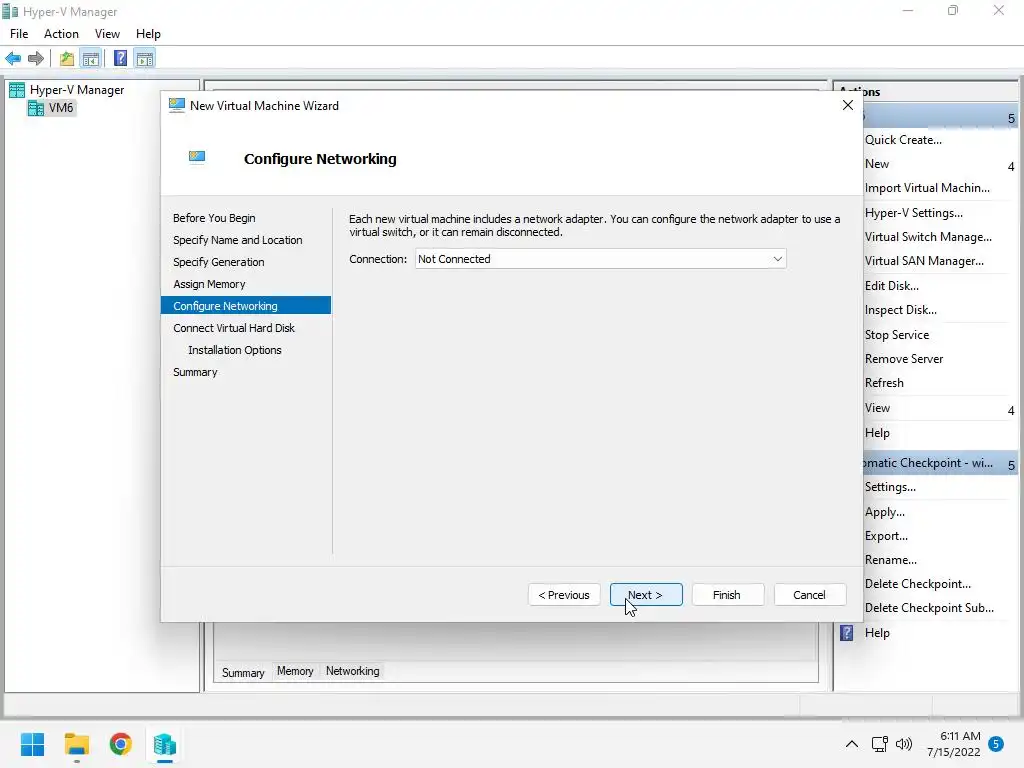Viewport: 1024px width, 768px height.
Task: Click Remove Server action
Action: coord(904,359)
